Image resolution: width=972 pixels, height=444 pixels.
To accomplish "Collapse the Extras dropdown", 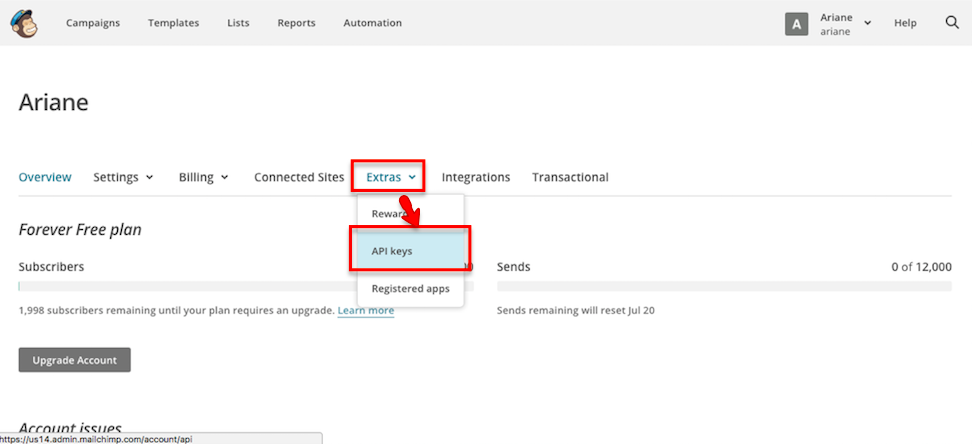I will pos(391,177).
